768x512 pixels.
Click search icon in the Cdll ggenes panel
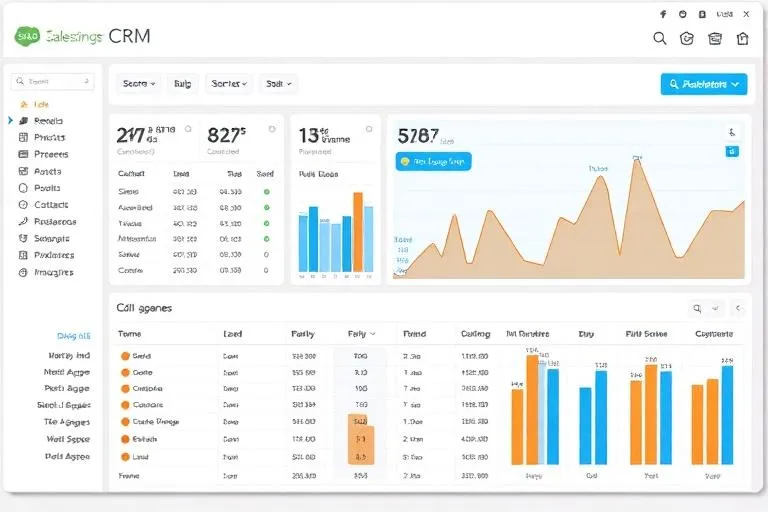tap(697, 308)
